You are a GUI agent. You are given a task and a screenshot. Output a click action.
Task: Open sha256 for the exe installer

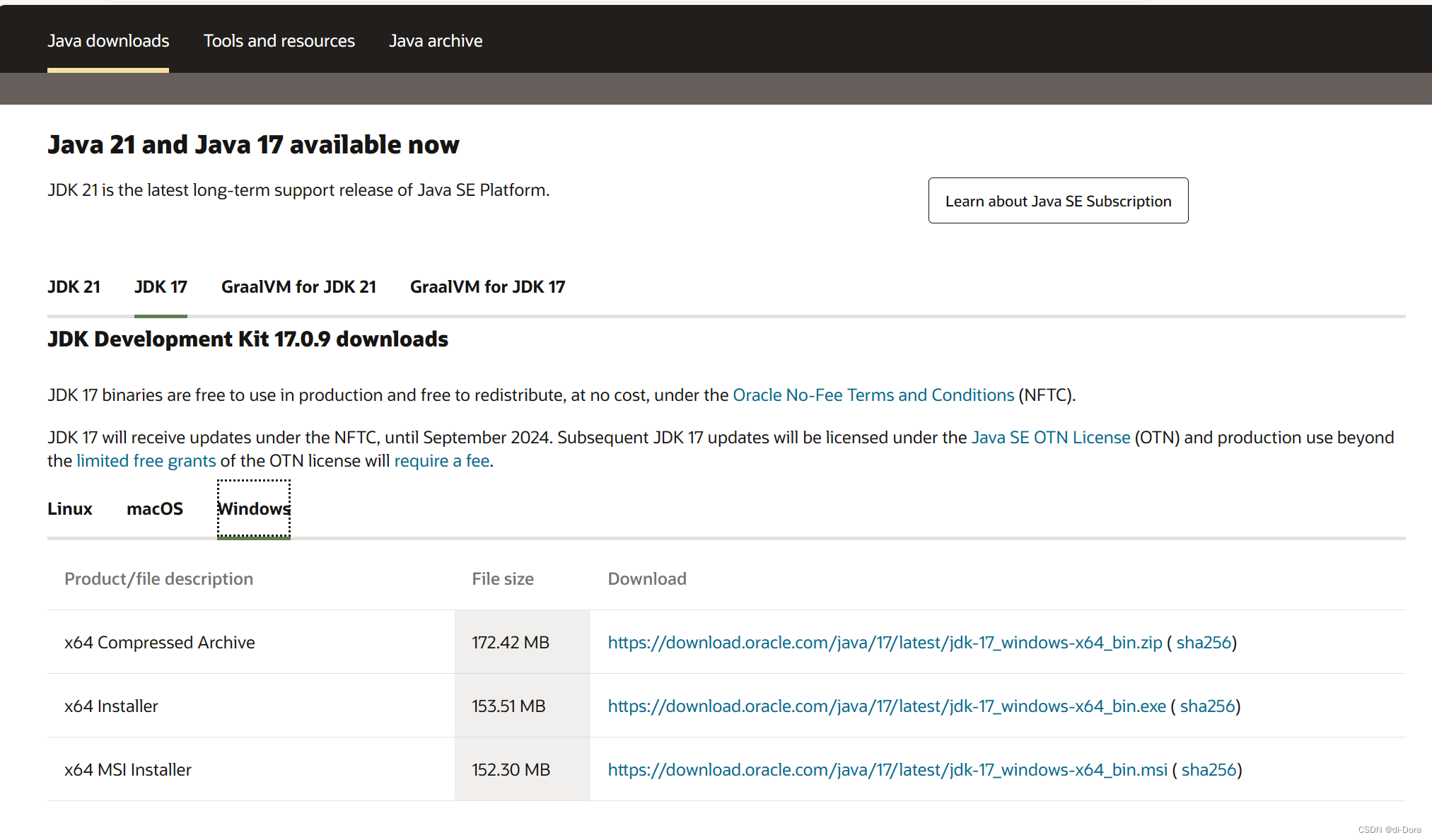coord(1208,706)
